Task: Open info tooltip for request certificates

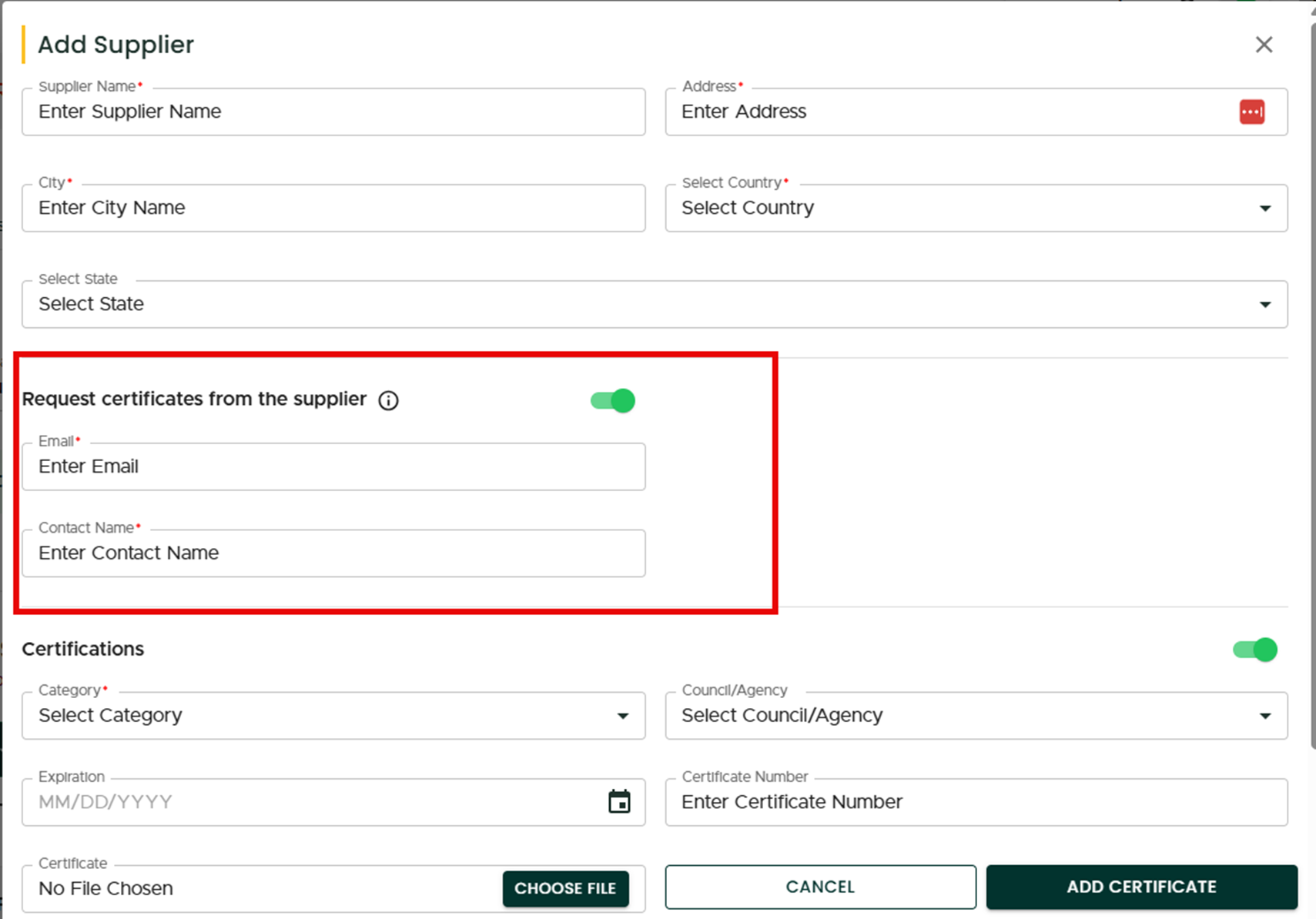Action: (x=389, y=400)
